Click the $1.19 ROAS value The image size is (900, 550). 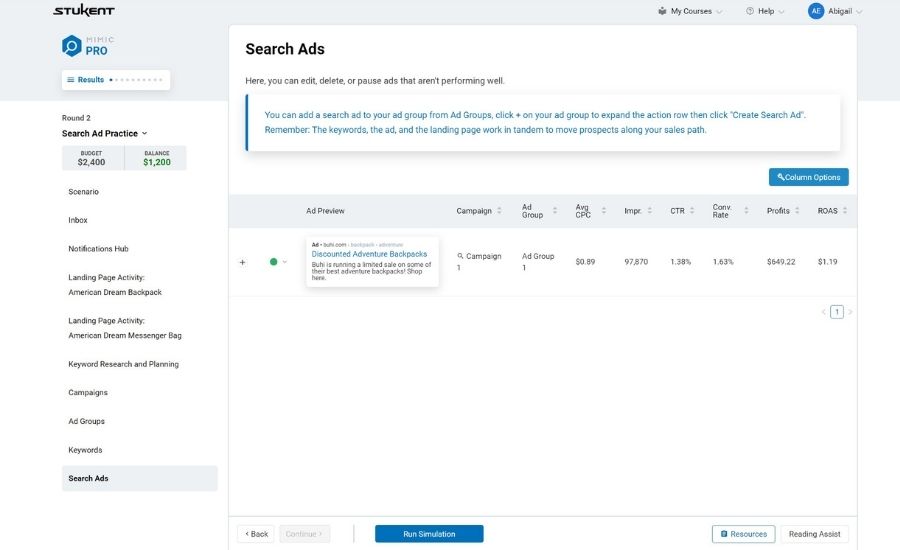tap(827, 262)
